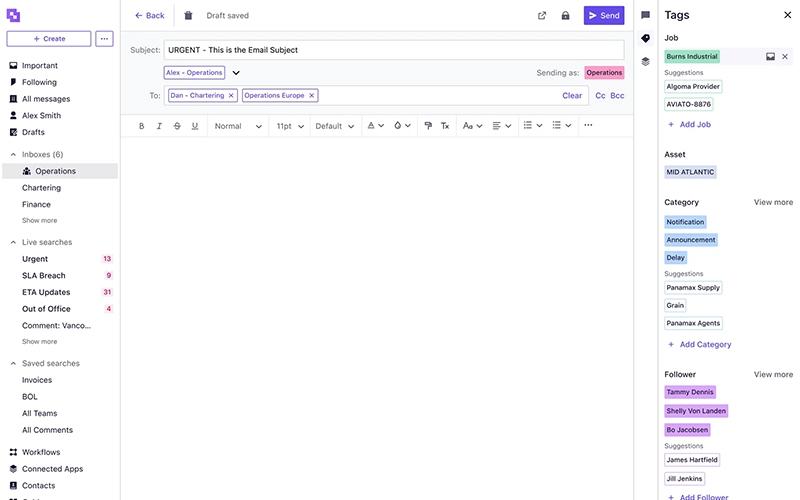Viewport: 800px width, 500px height.
Task: Open the text color picker
Action: 376,126
